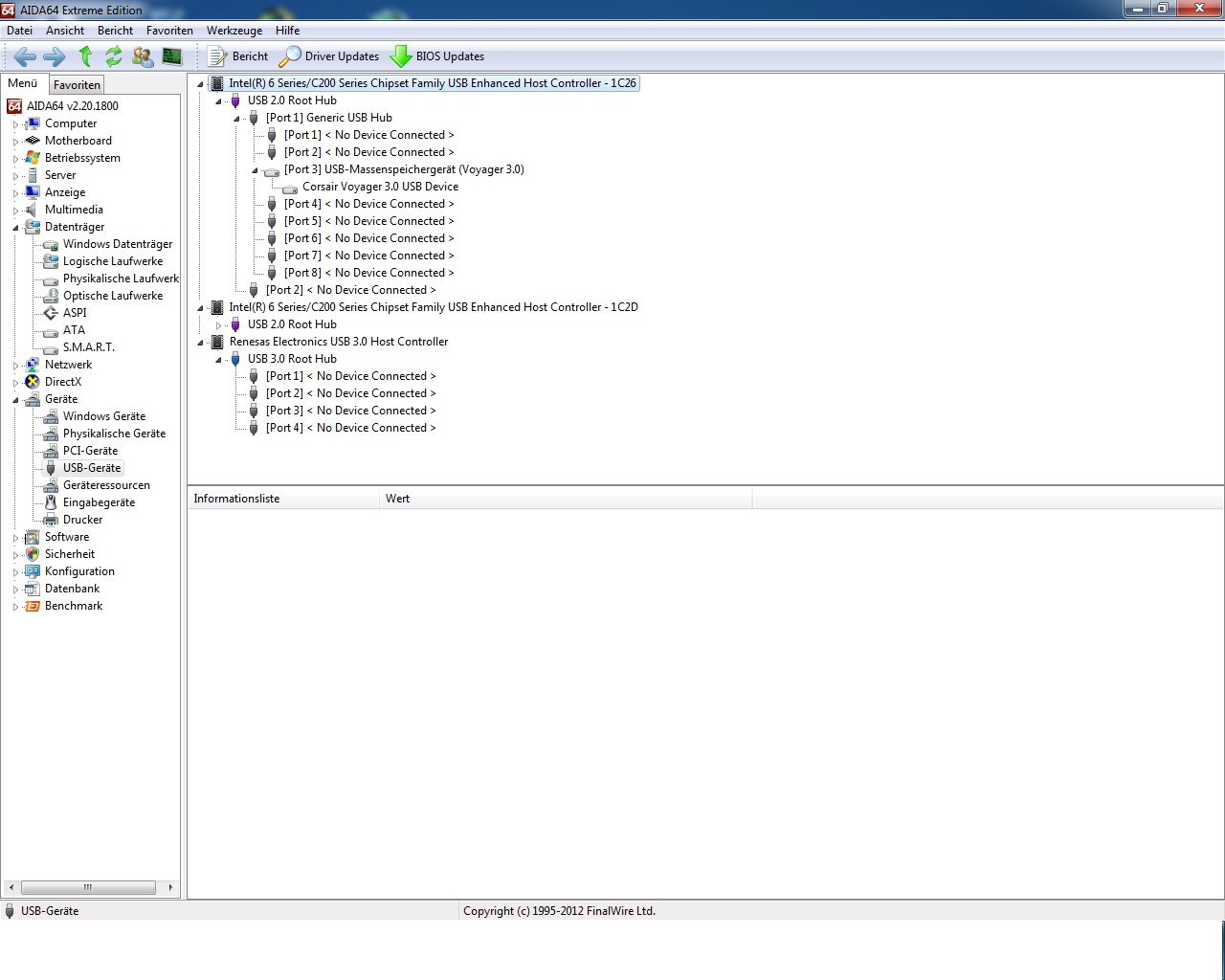This screenshot has height=980, width=1225.
Task: Click the Konfiguration icon in tree
Action: tap(33, 571)
